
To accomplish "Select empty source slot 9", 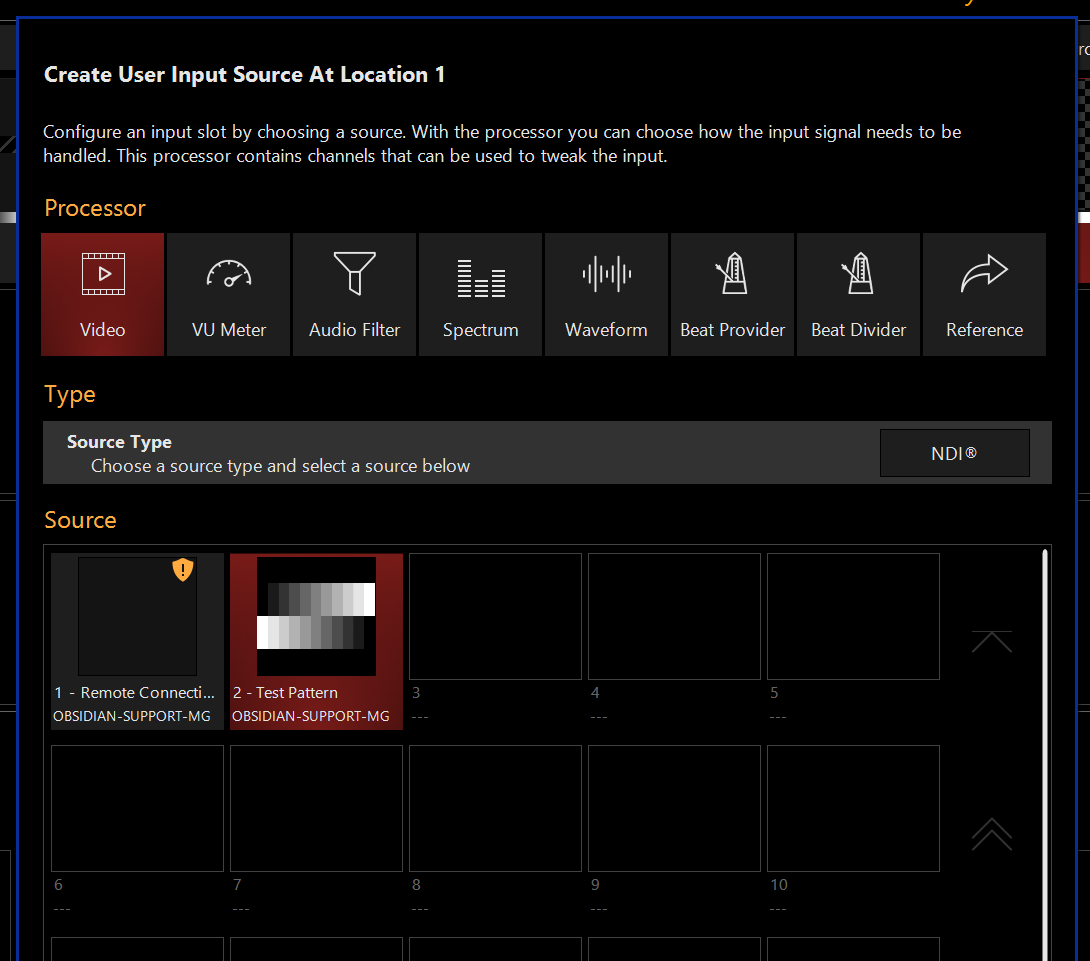I will 674,808.
